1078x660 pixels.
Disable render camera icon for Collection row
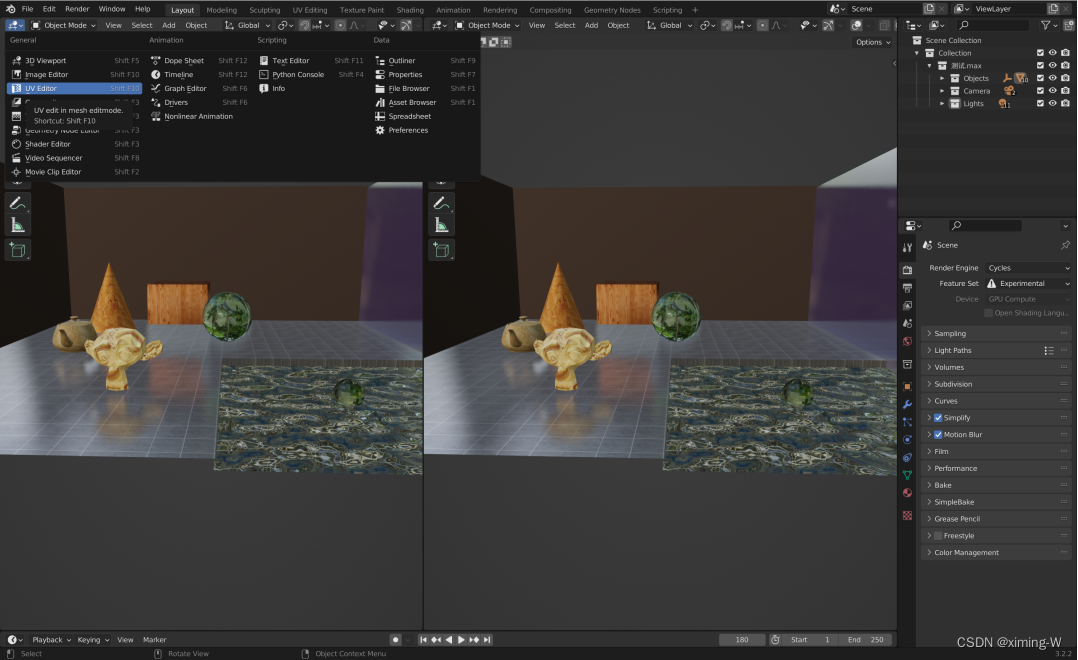tap(1065, 53)
